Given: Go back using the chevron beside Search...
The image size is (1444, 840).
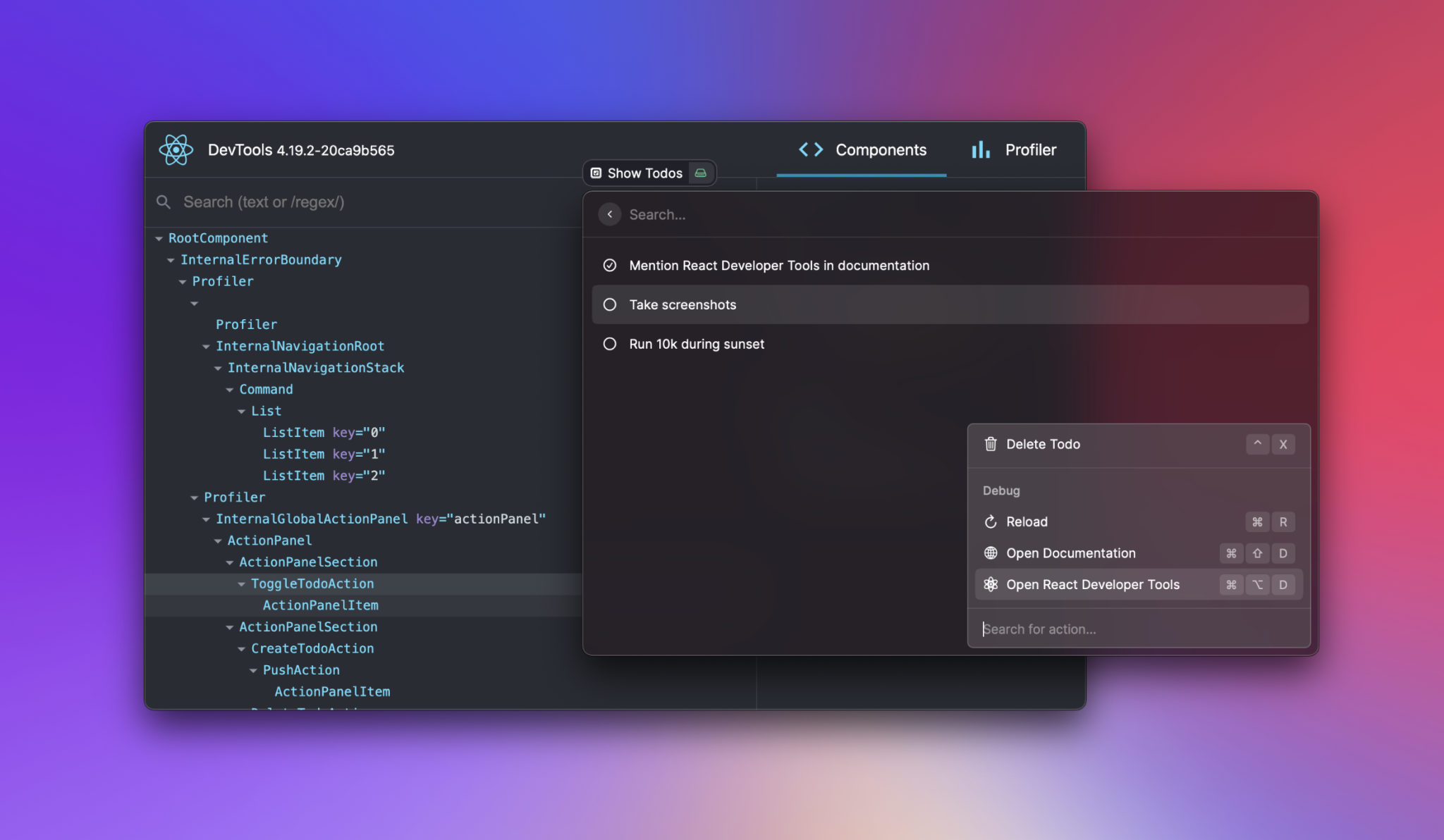Looking at the screenshot, I should pos(610,214).
